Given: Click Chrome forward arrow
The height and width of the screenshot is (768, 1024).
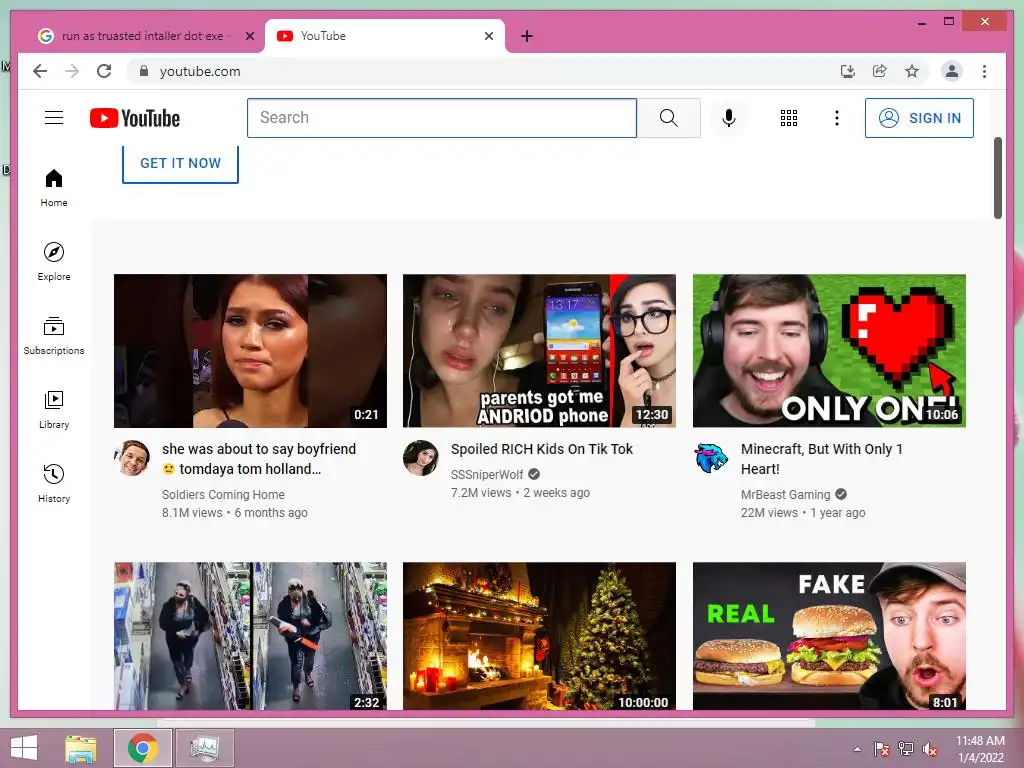Looking at the screenshot, I should click(x=72, y=71).
